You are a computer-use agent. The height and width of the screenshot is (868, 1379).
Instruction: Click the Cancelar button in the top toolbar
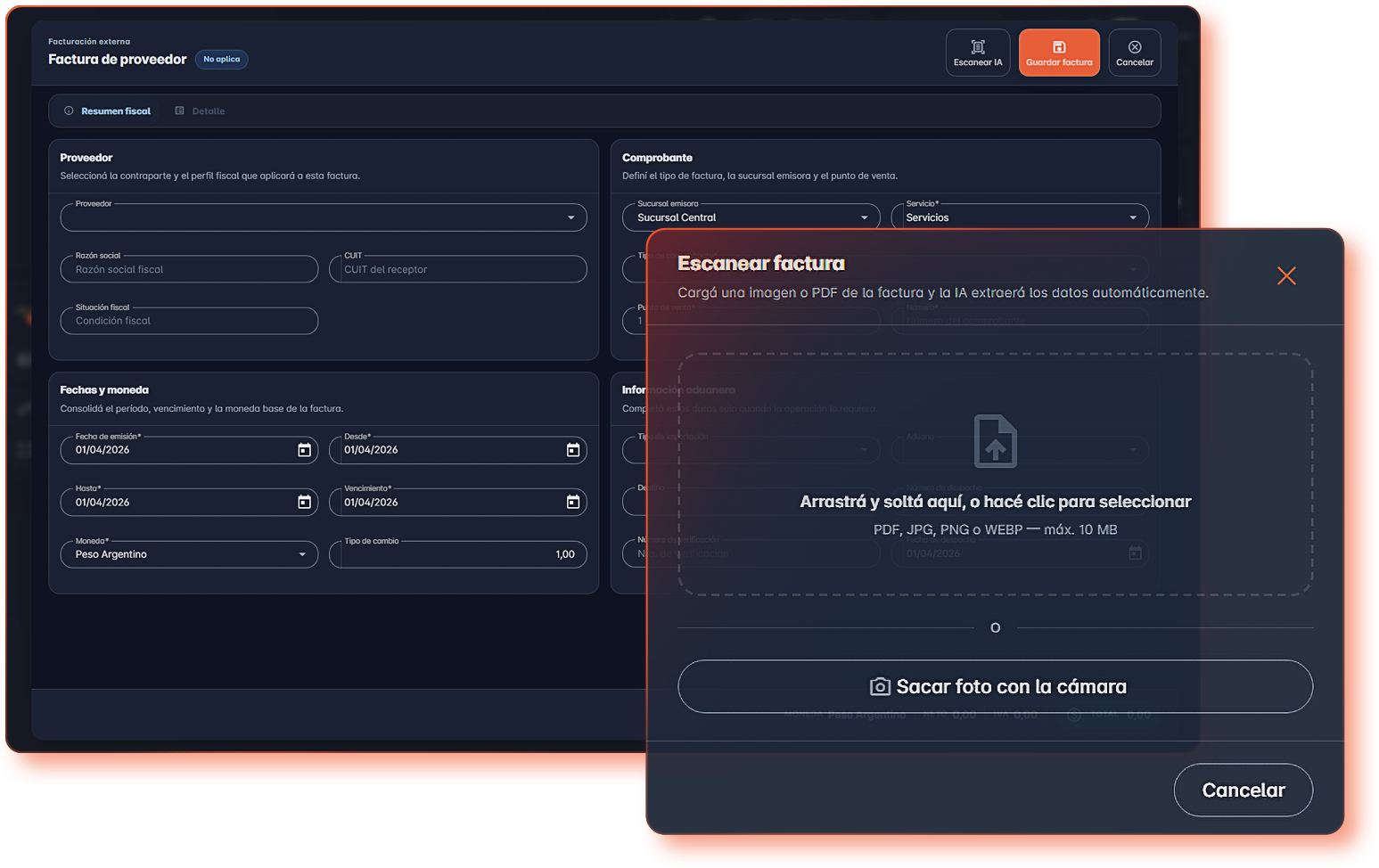point(1134,53)
